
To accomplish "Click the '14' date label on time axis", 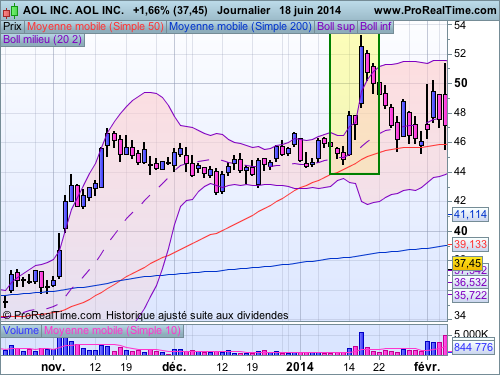I will pyautogui.click(x=349, y=367).
